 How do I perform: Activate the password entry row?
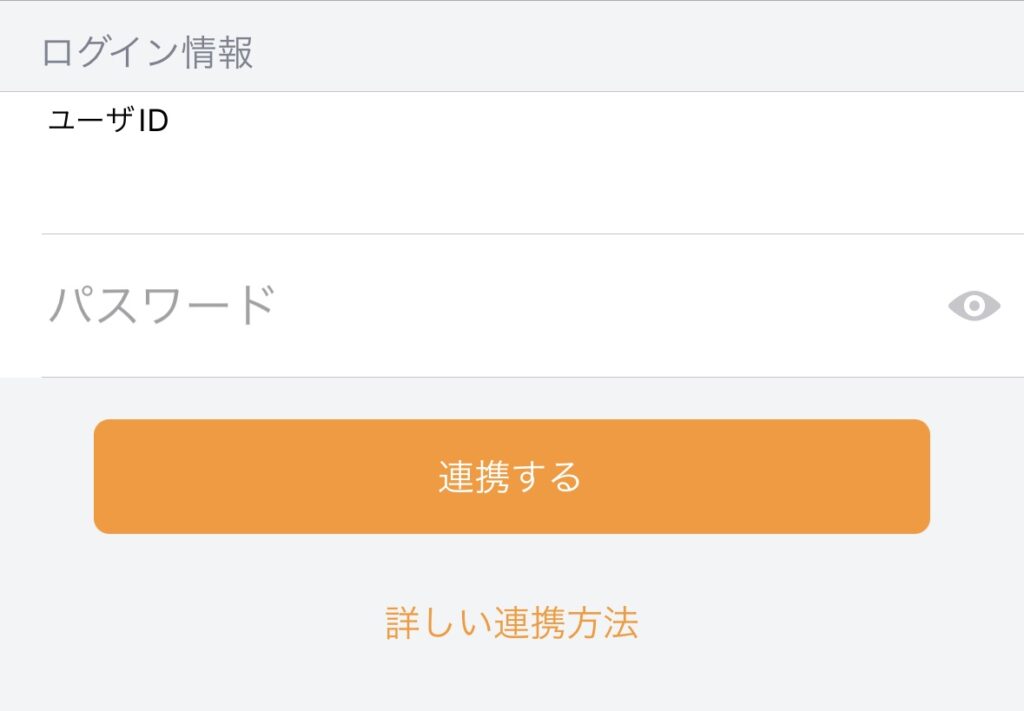(480, 306)
